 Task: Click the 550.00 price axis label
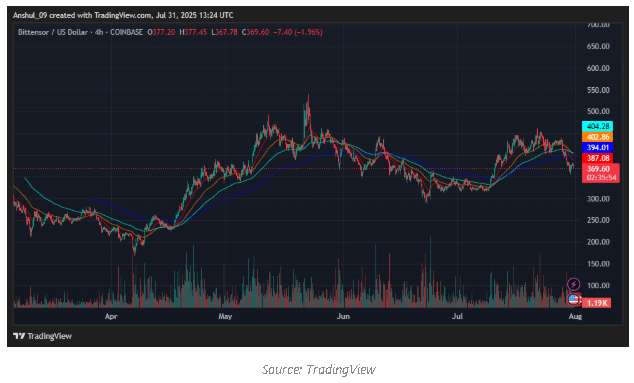pos(598,90)
